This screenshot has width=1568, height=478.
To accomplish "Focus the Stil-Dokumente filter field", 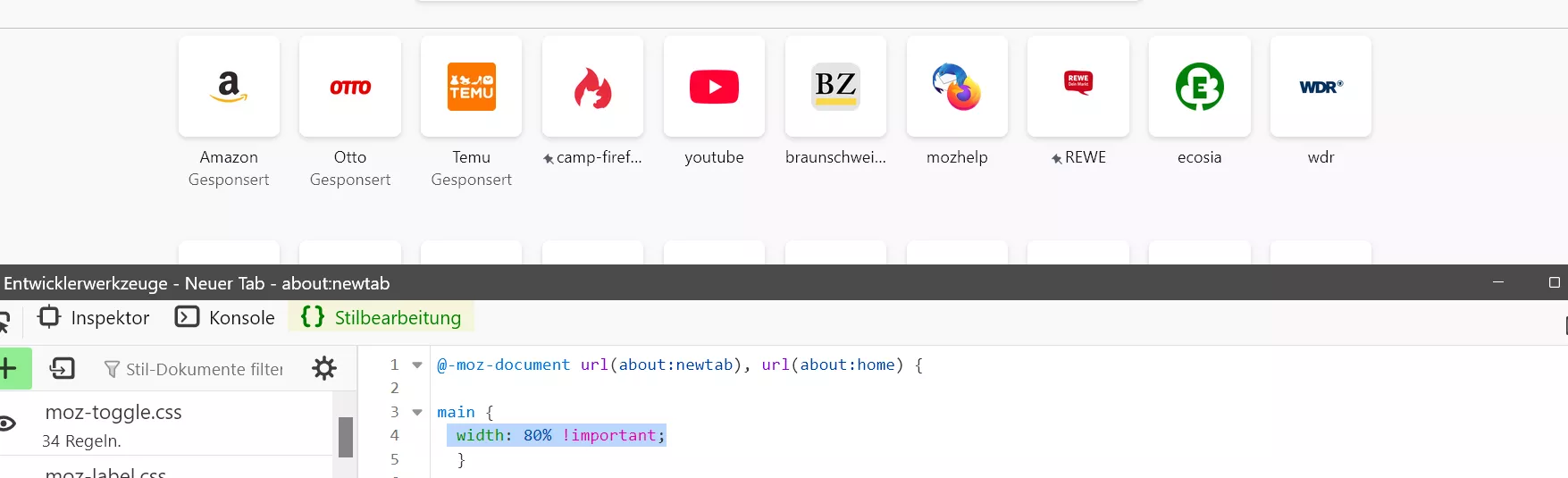I will (x=195, y=369).
